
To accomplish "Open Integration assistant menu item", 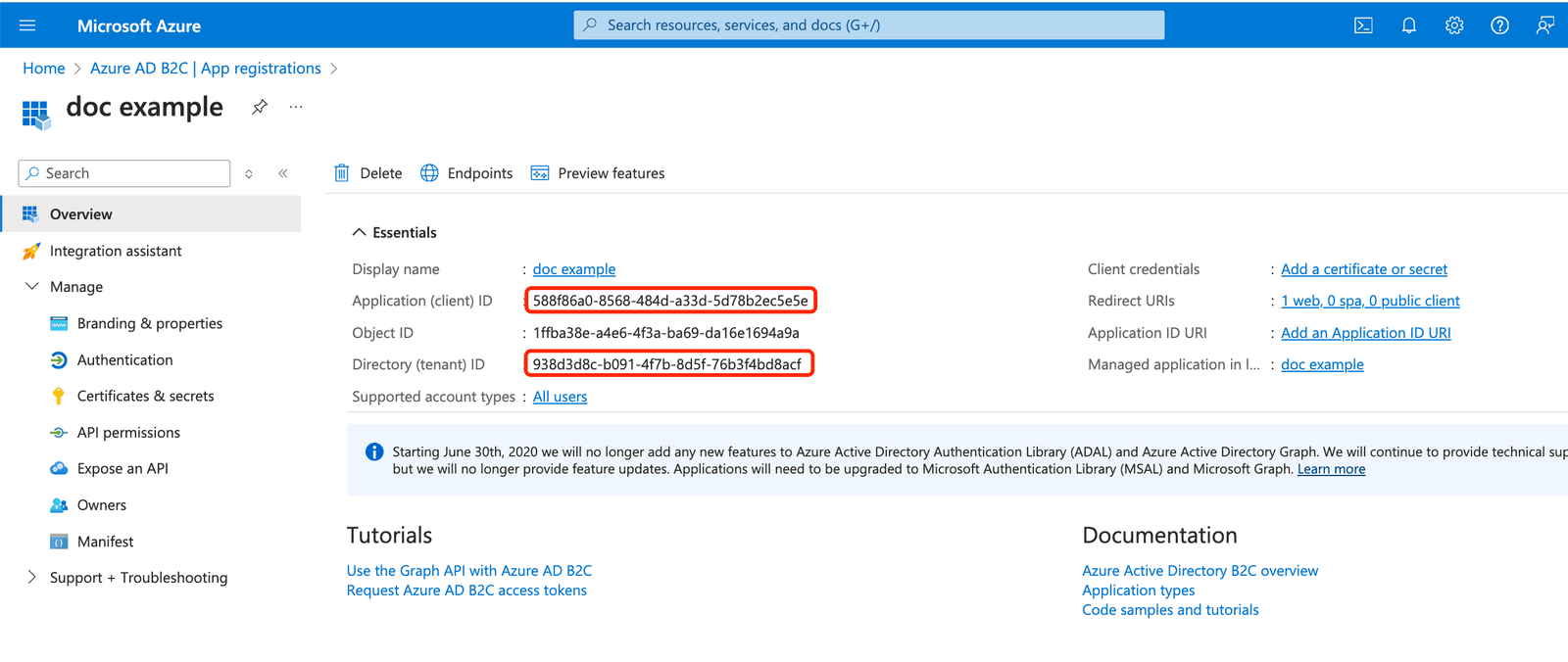I will (x=116, y=251).
